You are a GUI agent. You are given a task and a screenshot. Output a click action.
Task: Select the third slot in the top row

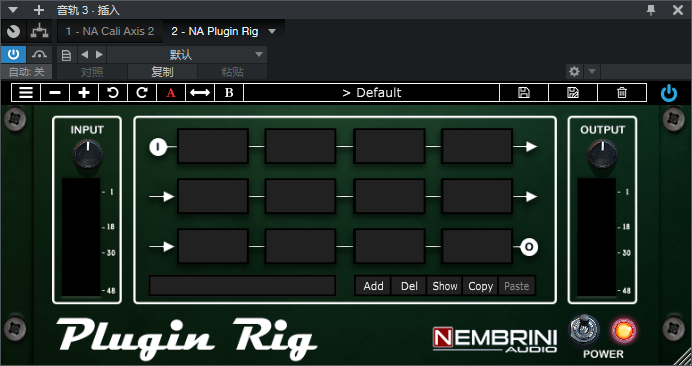coord(390,146)
